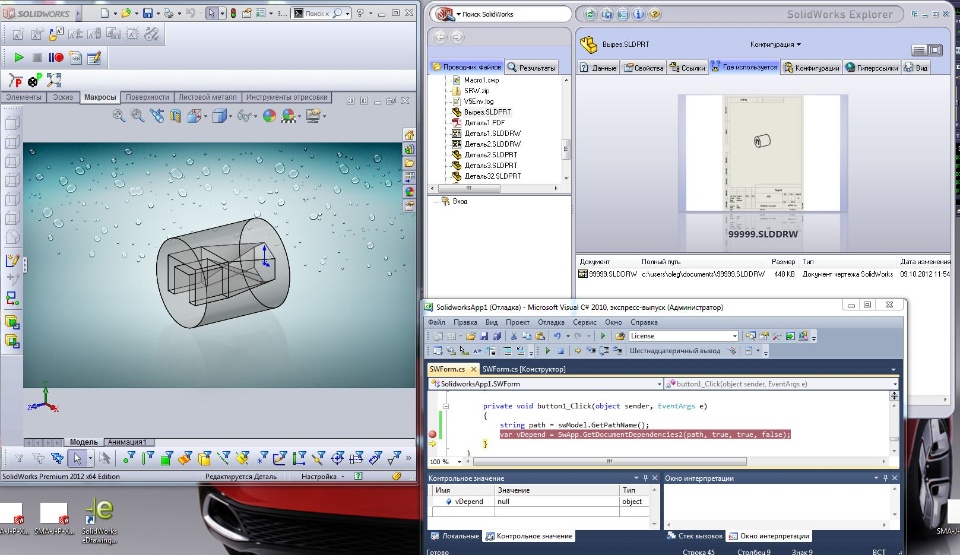
Task: Open SolidWorks eDrawings desktop shortcut
Action: tap(99, 521)
